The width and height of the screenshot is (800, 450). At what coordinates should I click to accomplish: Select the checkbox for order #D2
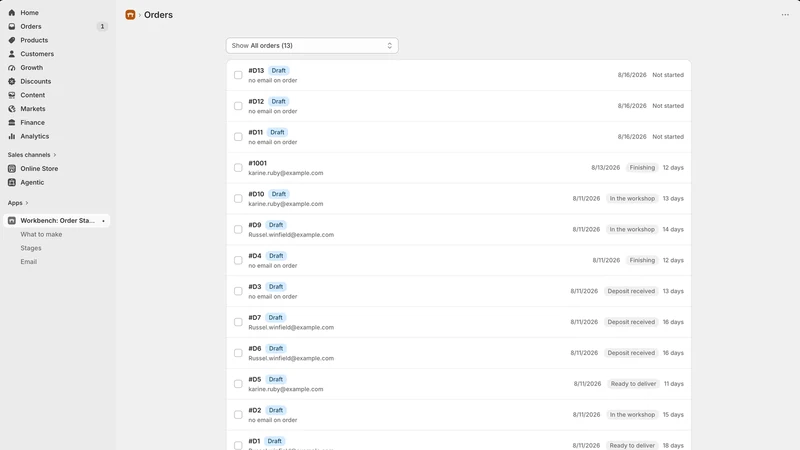[238, 415]
